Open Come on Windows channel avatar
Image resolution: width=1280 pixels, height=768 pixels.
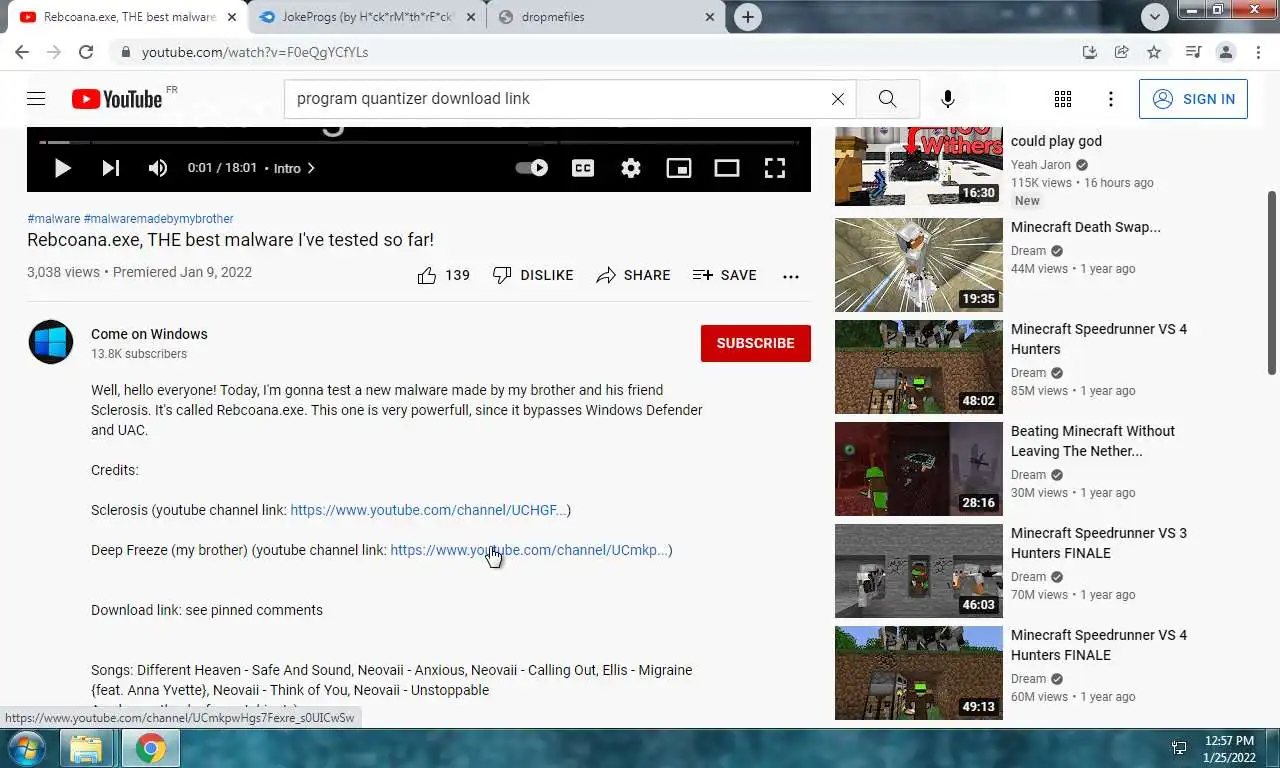(51, 342)
